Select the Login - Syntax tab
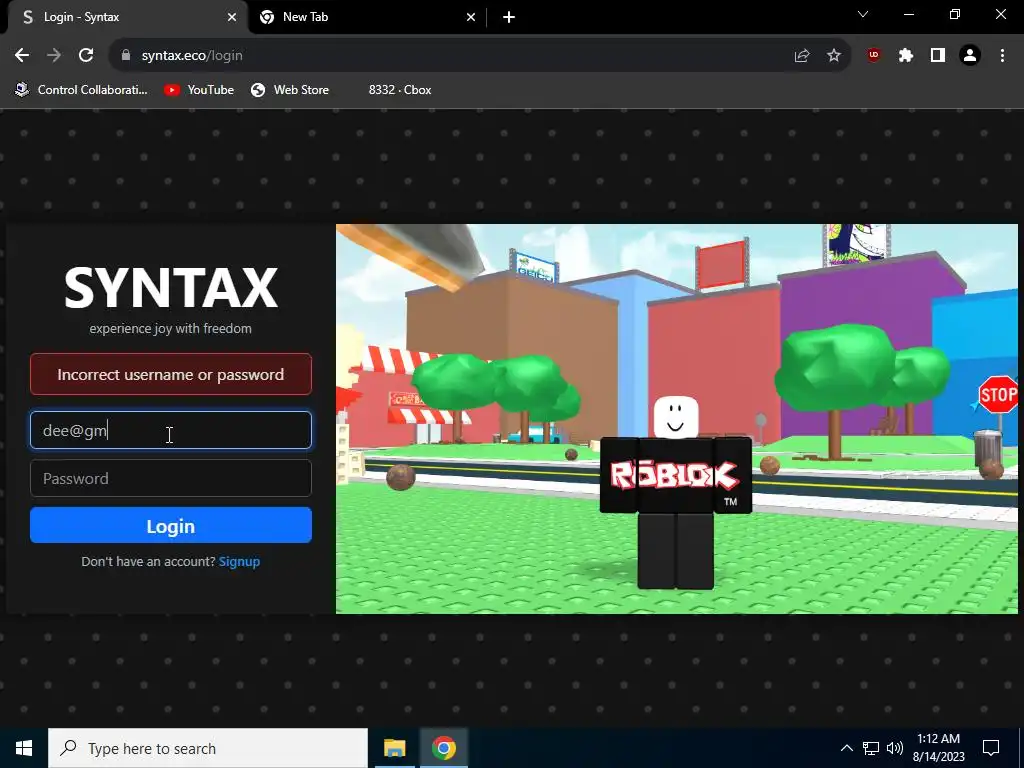The height and width of the screenshot is (768, 1024). point(128,17)
